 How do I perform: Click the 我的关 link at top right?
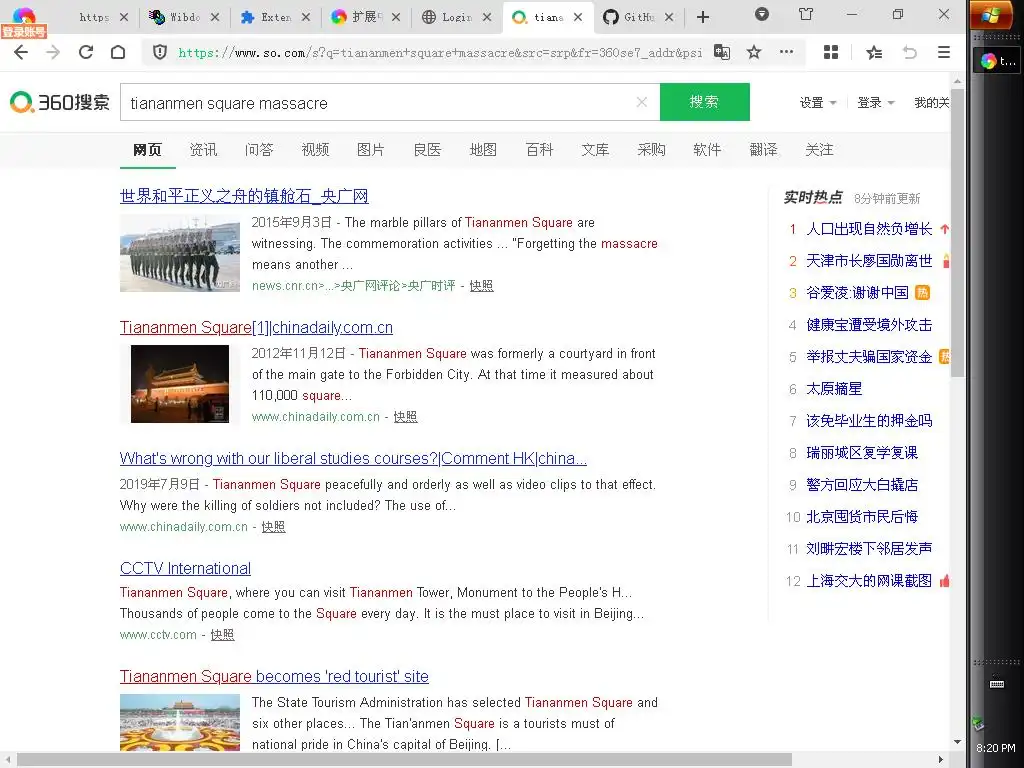pyautogui.click(x=932, y=103)
